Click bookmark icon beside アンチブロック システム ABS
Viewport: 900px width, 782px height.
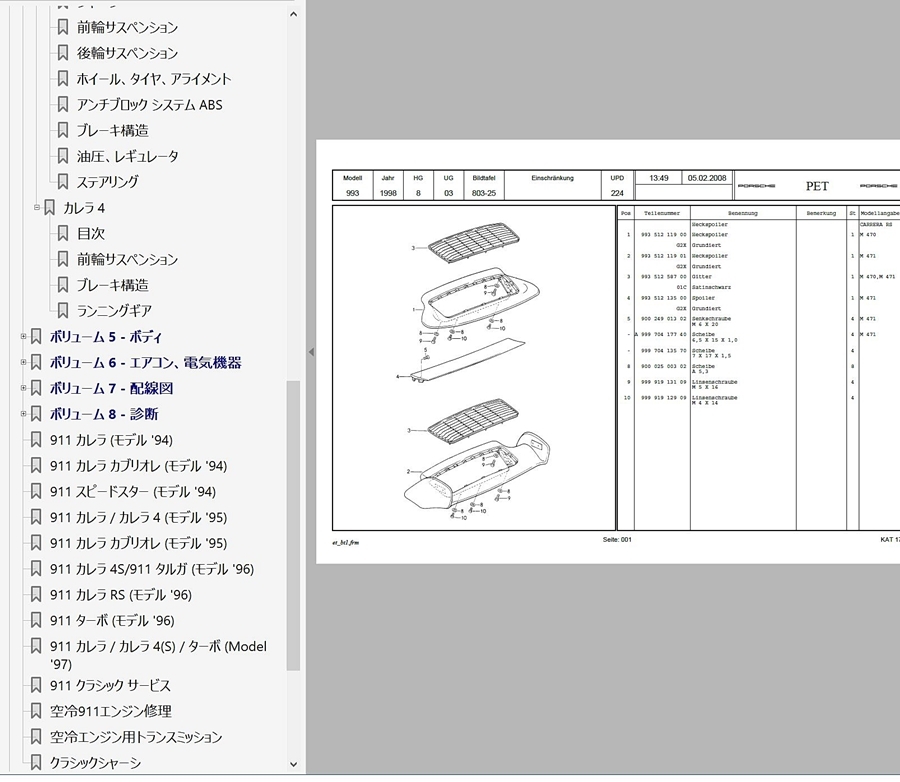tap(63, 104)
